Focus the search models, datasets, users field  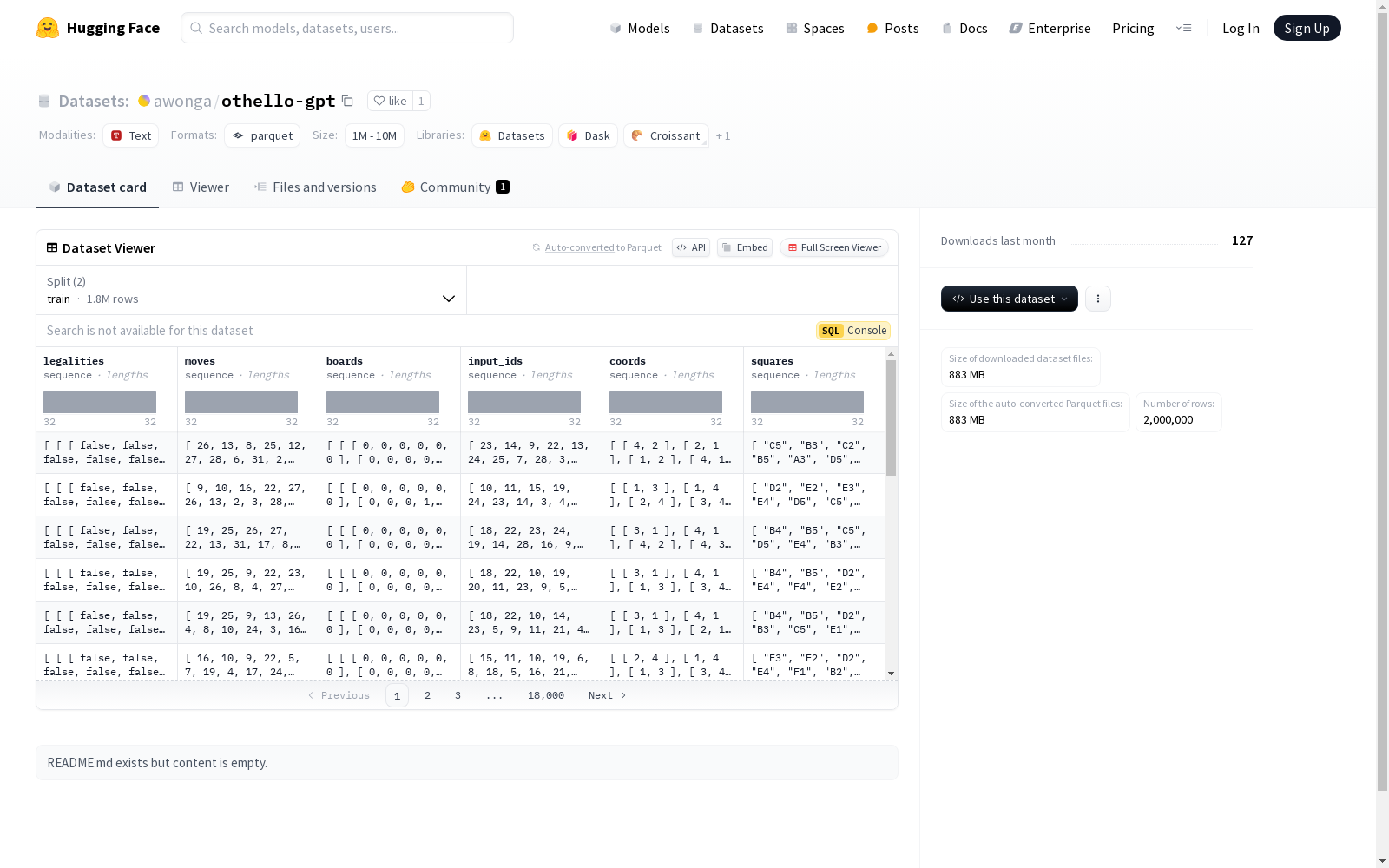click(x=347, y=28)
